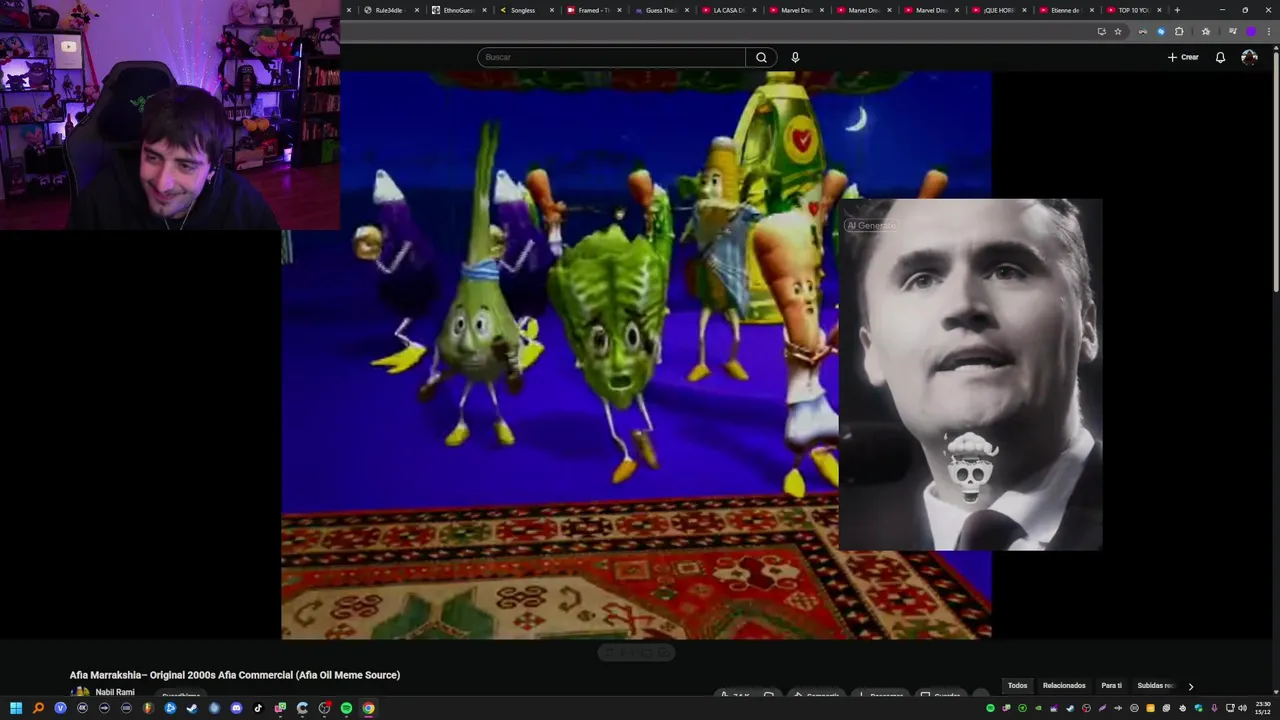
Task: Click the YouTube search magnifier button
Action: [761, 57]
